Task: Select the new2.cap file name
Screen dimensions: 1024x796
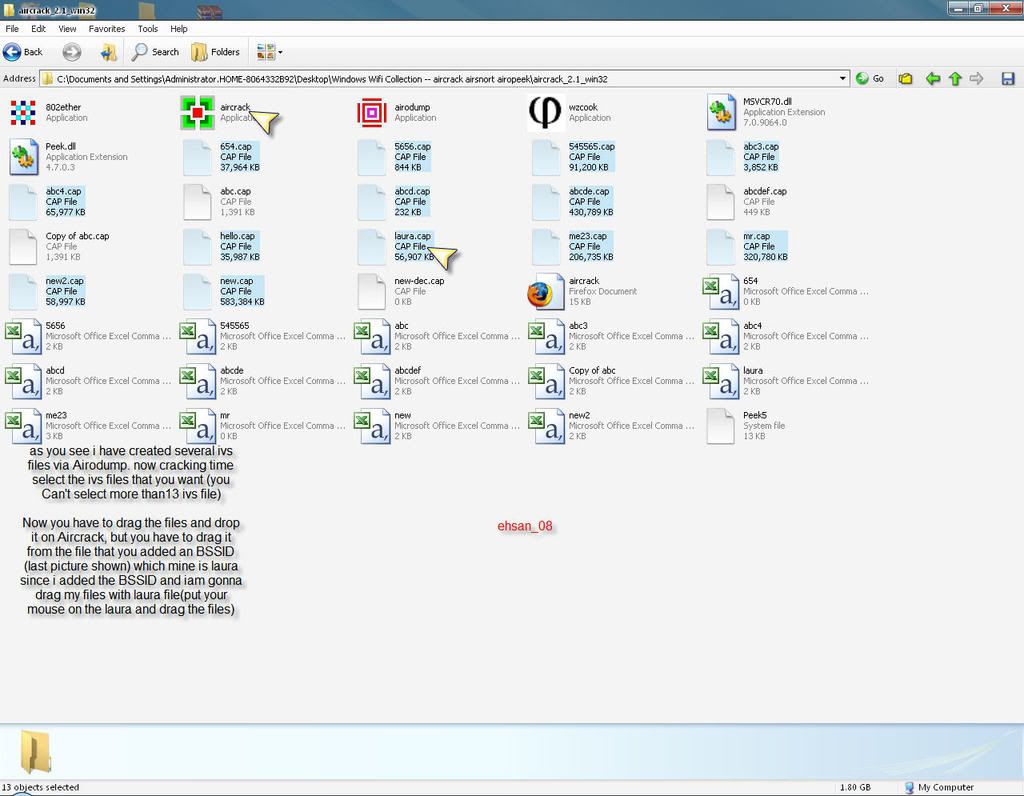Action: [x=65, y=281]
